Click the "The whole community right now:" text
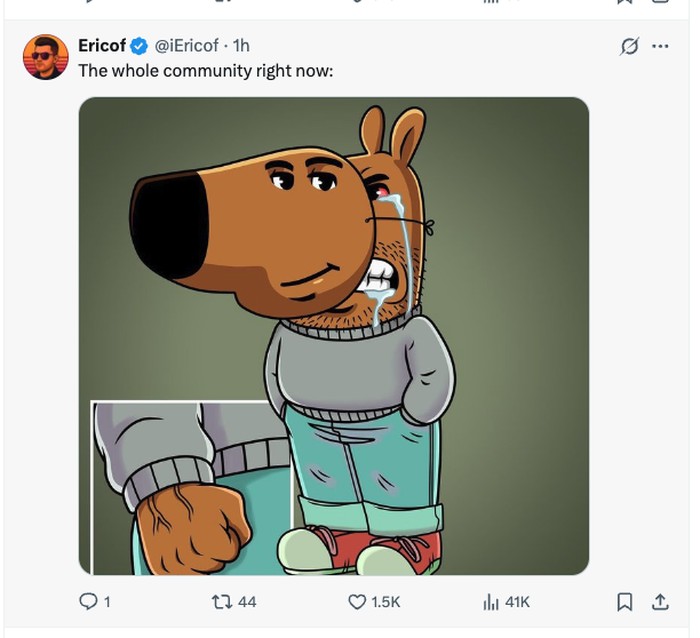 point(205,71)
